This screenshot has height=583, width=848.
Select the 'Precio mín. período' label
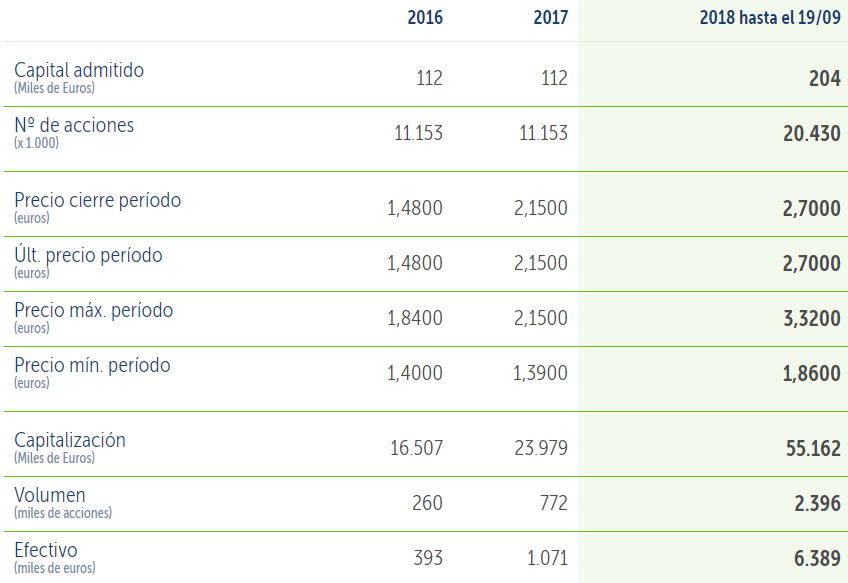pyautogui.click(x=92, y=365)
